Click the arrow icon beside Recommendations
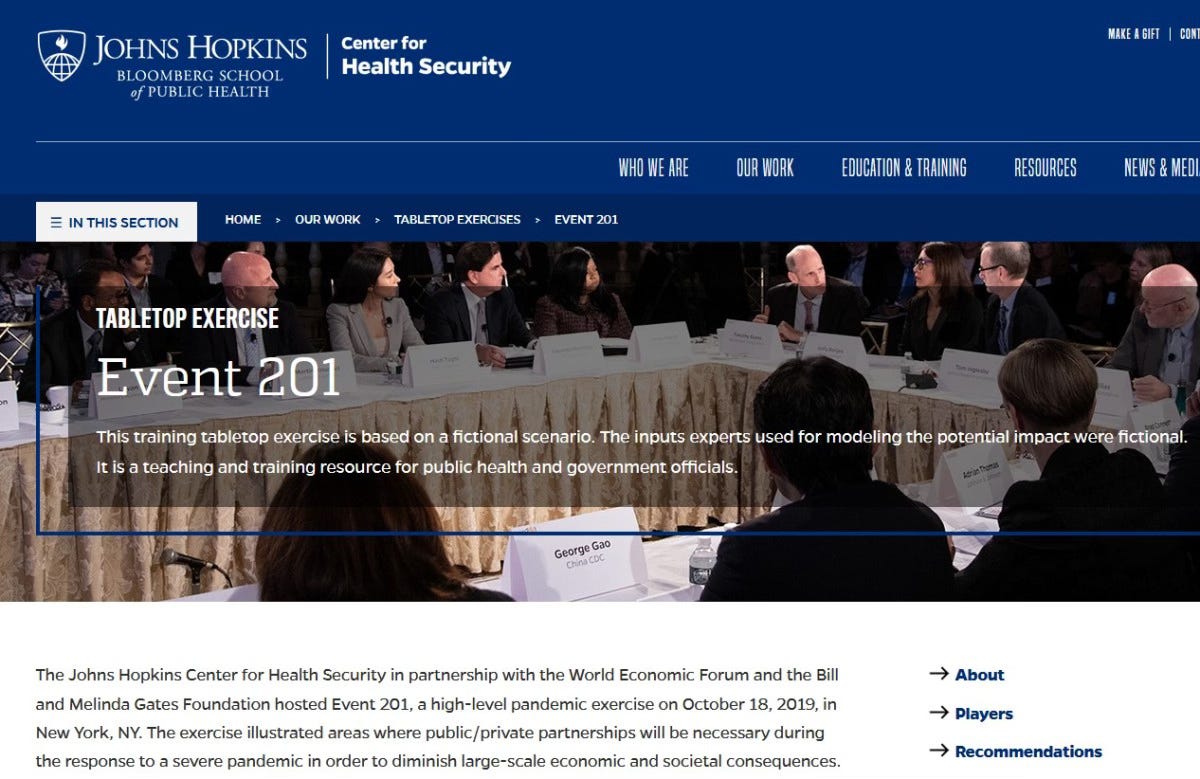This screenshot has width=1200, height=779. tap(938, 751)
